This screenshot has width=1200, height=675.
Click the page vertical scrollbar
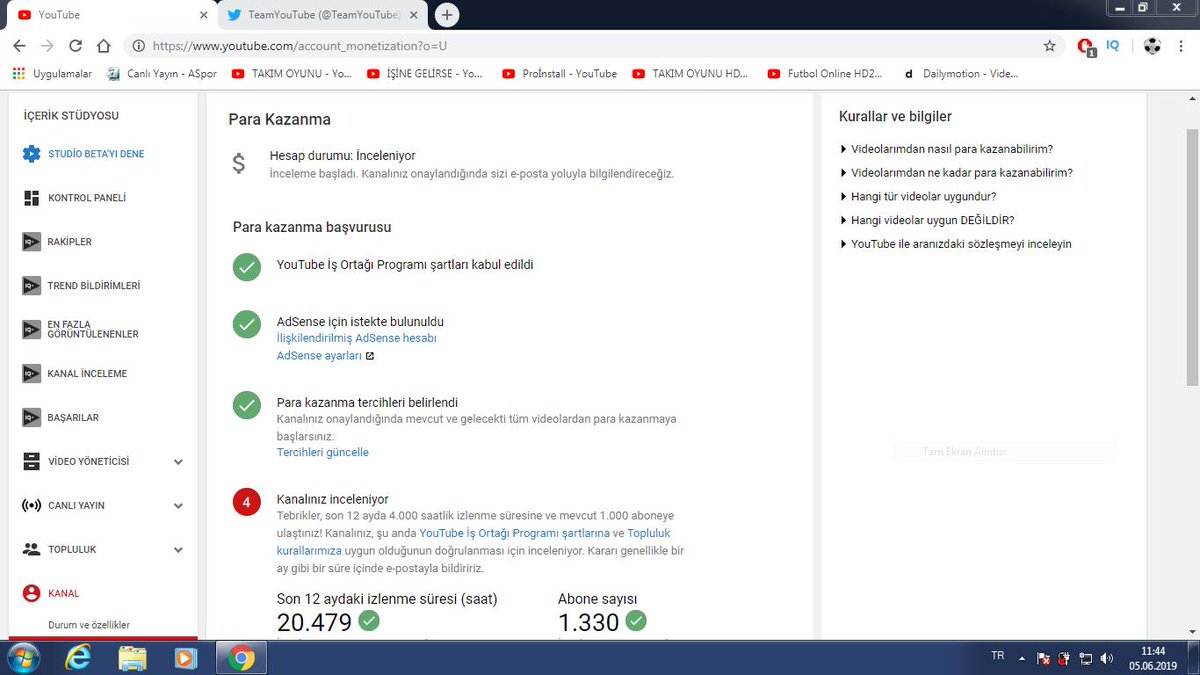click(1192, 258)
